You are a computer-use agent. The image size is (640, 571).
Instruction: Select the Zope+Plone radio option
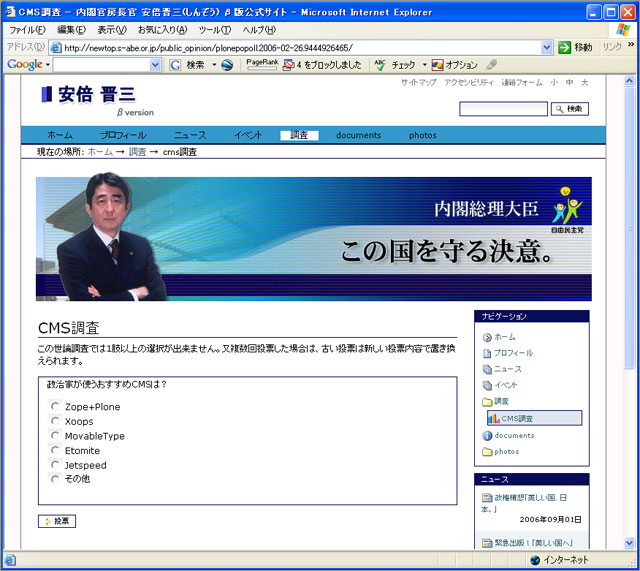[x=55, y=407]
